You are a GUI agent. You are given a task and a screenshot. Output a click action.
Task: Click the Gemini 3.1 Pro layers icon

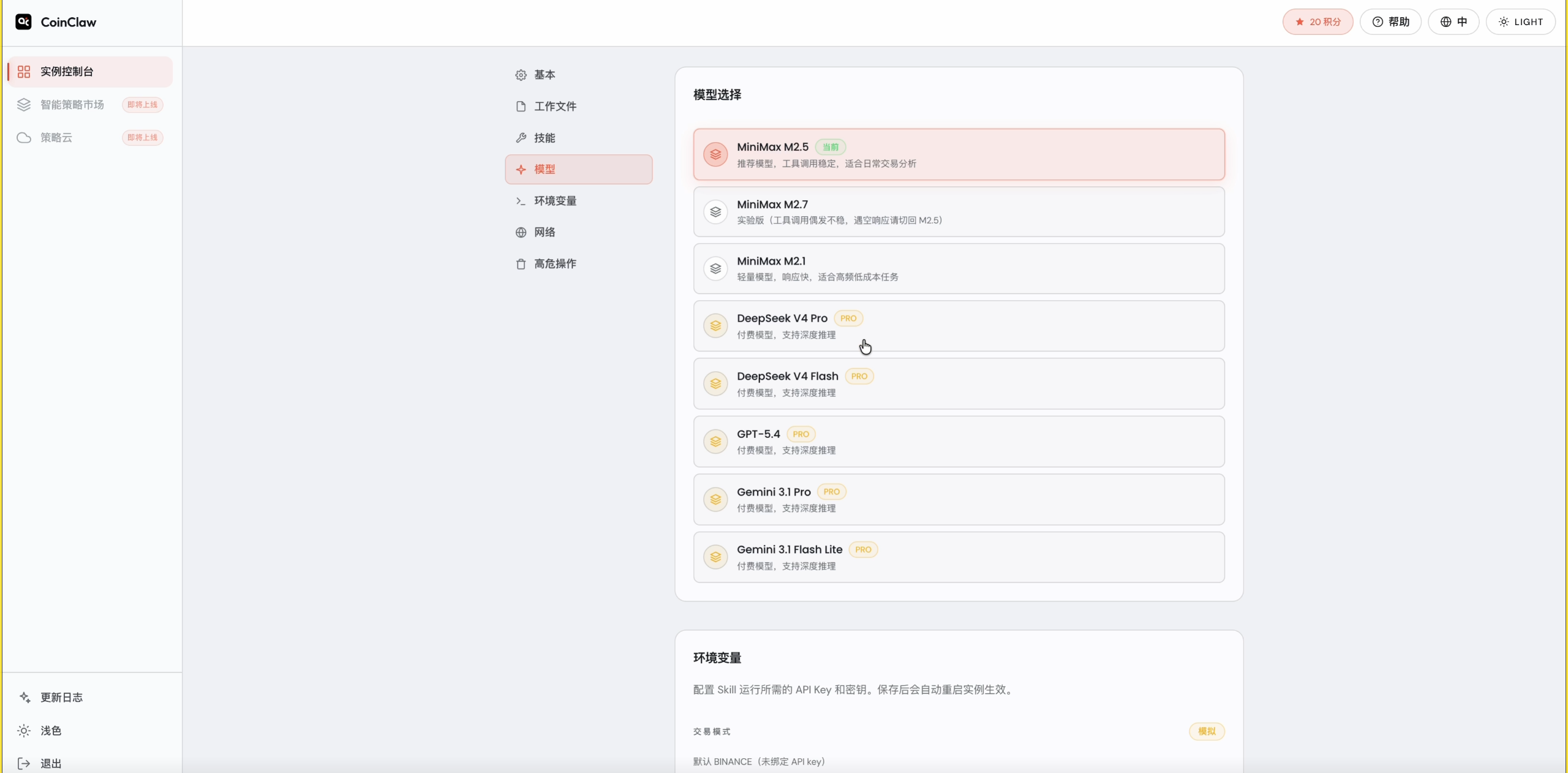(x=715, y=500)
